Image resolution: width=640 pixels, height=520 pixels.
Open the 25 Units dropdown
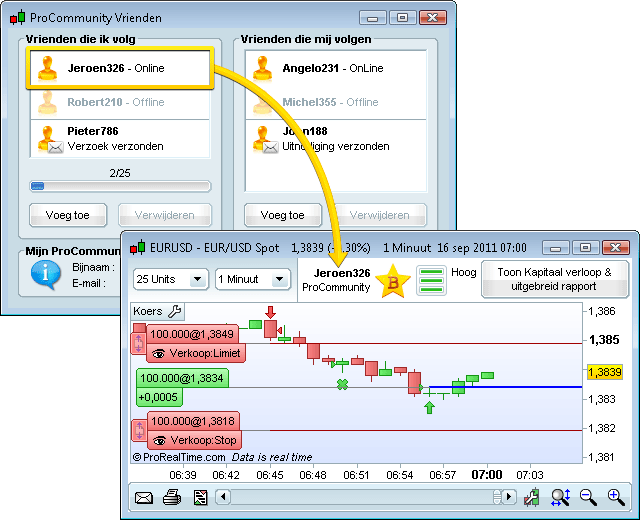[170, 279]
